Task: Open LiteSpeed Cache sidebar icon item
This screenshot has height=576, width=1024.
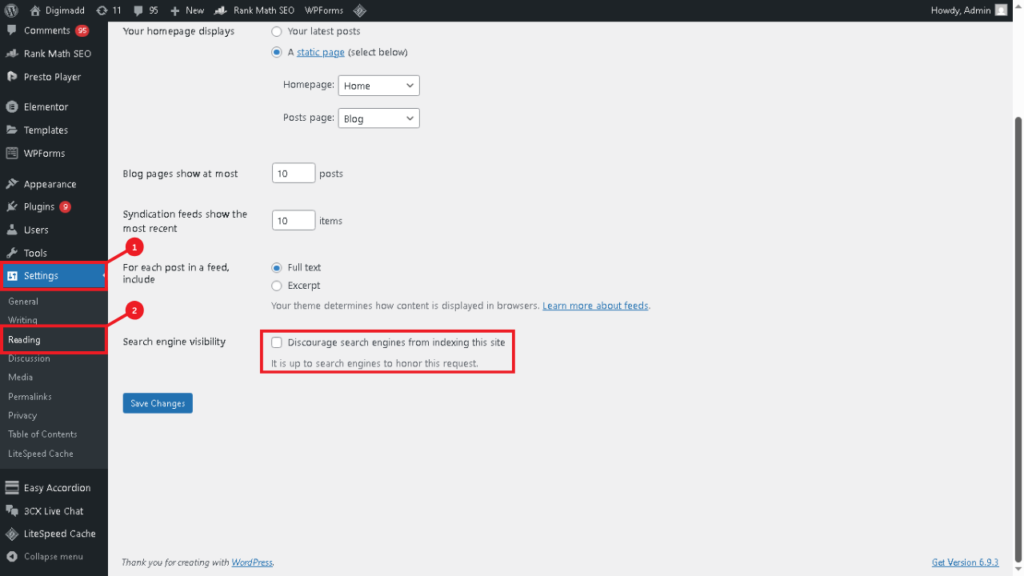Action: coord(12,534)
